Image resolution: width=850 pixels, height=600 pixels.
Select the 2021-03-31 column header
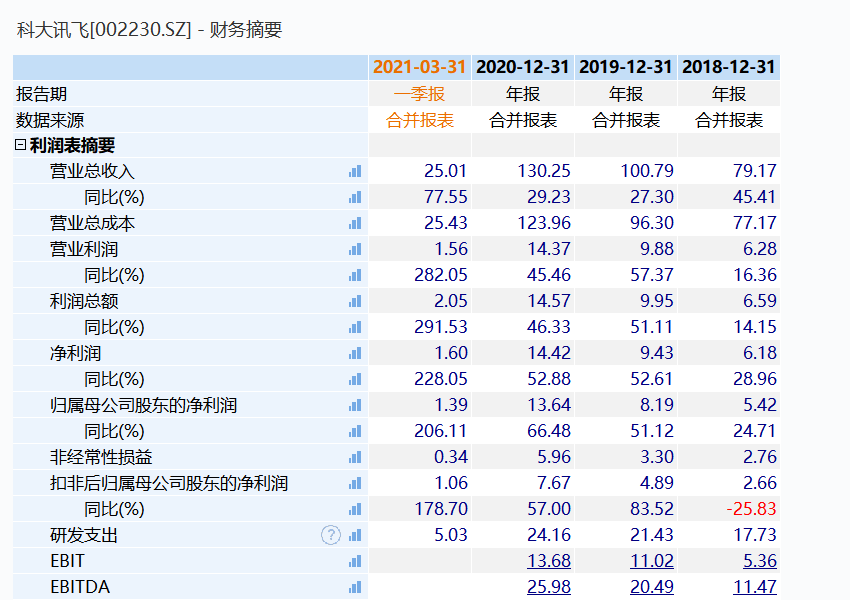click(420, 67)
